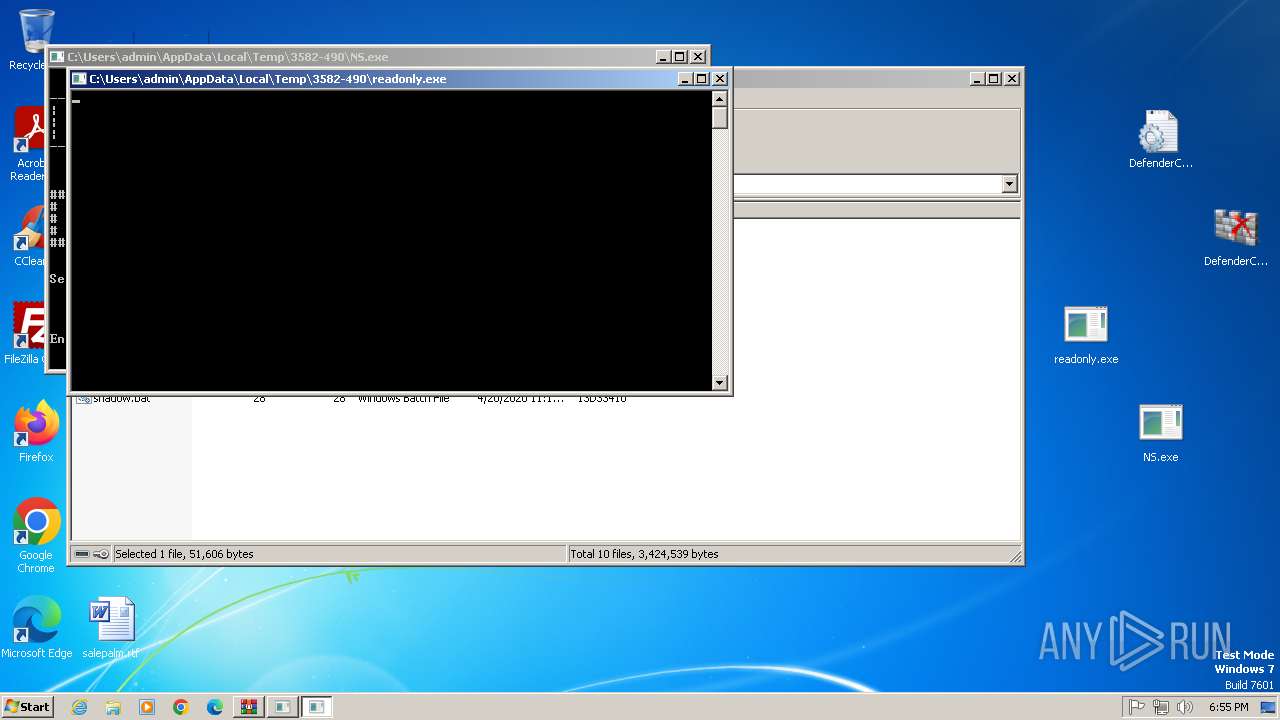The height and width of the screenshot is (720, 1280).
Task: Open Windows Media Player taskbar icon
Action: pos(147,707)
